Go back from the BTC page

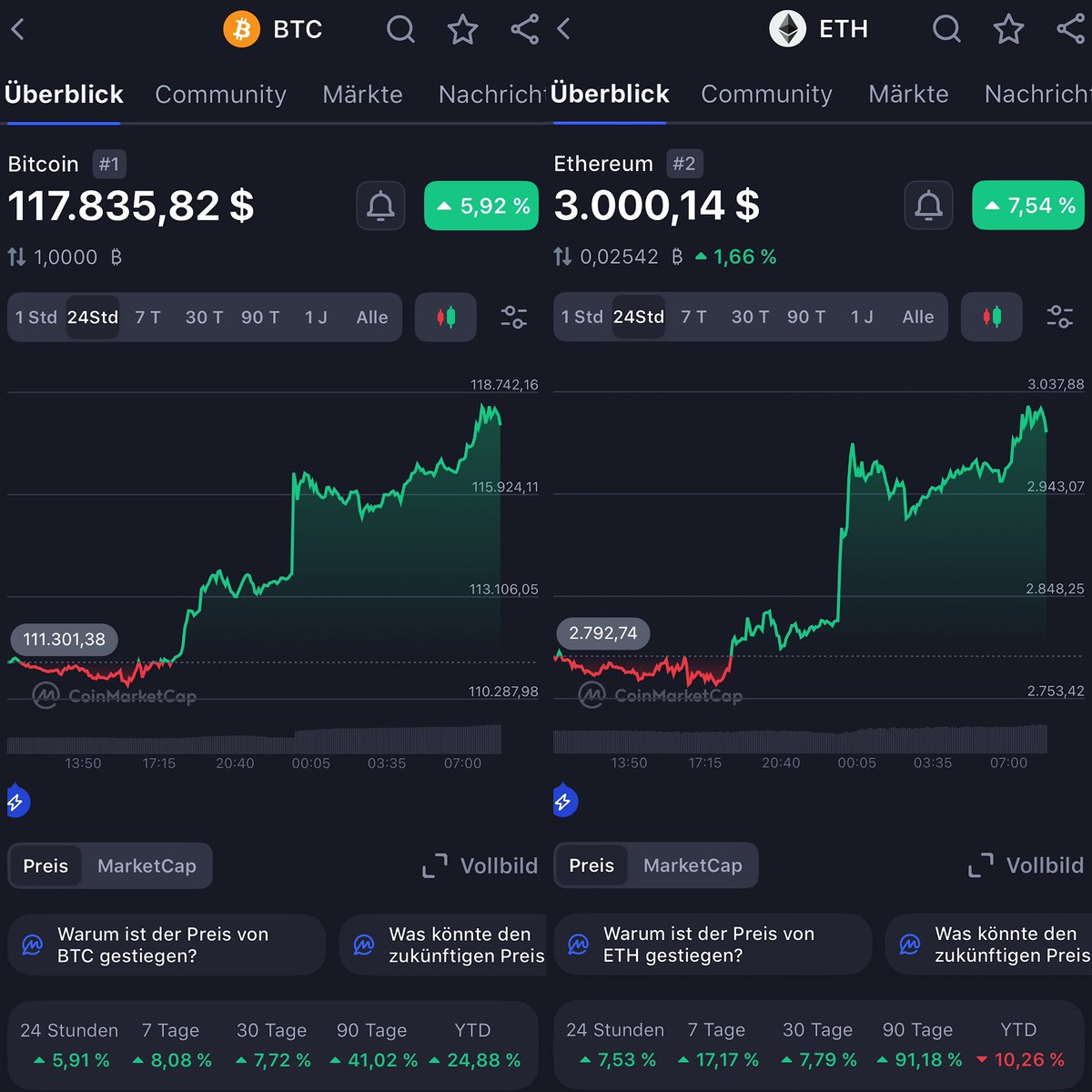point(17,29)
